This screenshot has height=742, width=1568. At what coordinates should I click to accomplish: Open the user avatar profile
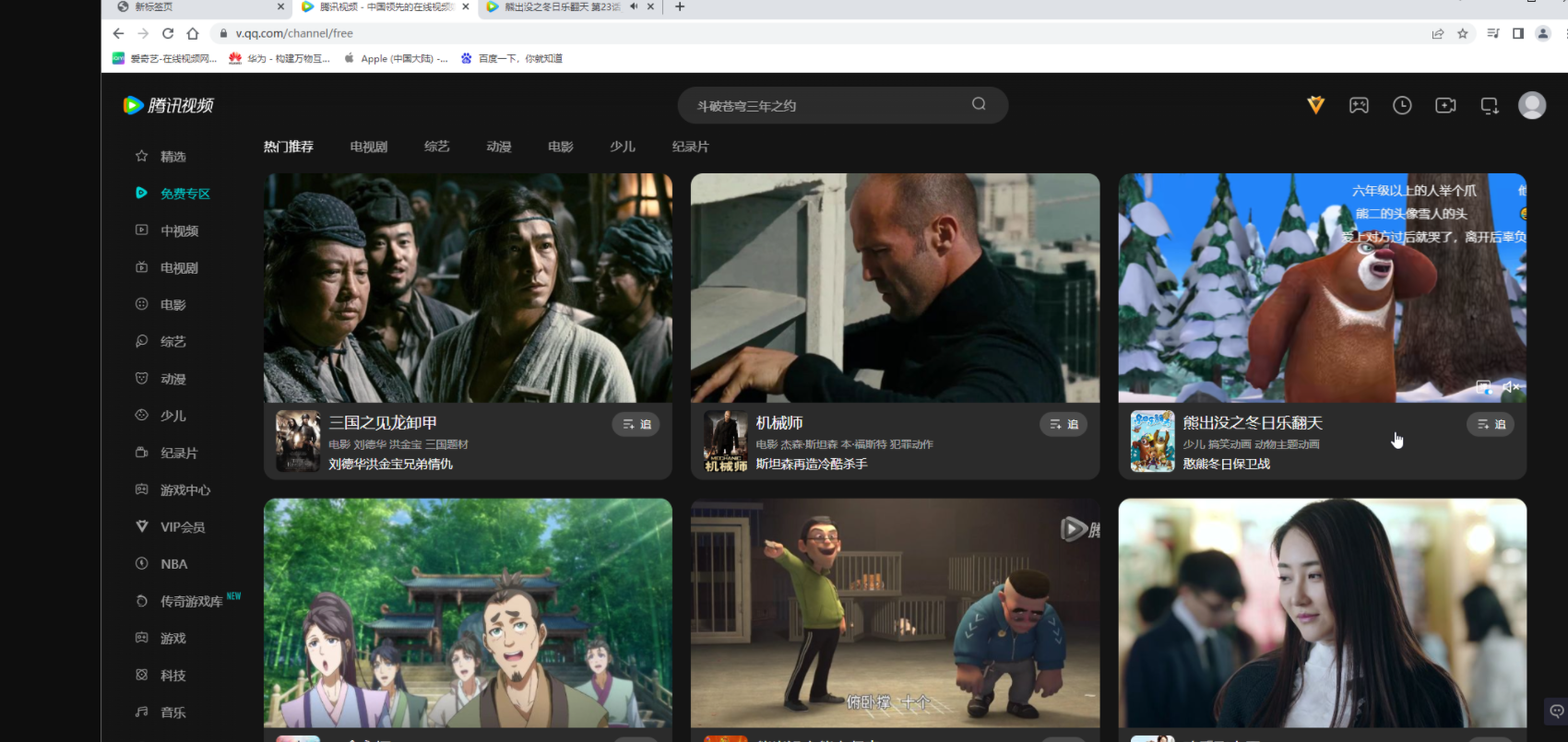(1532, 105)
